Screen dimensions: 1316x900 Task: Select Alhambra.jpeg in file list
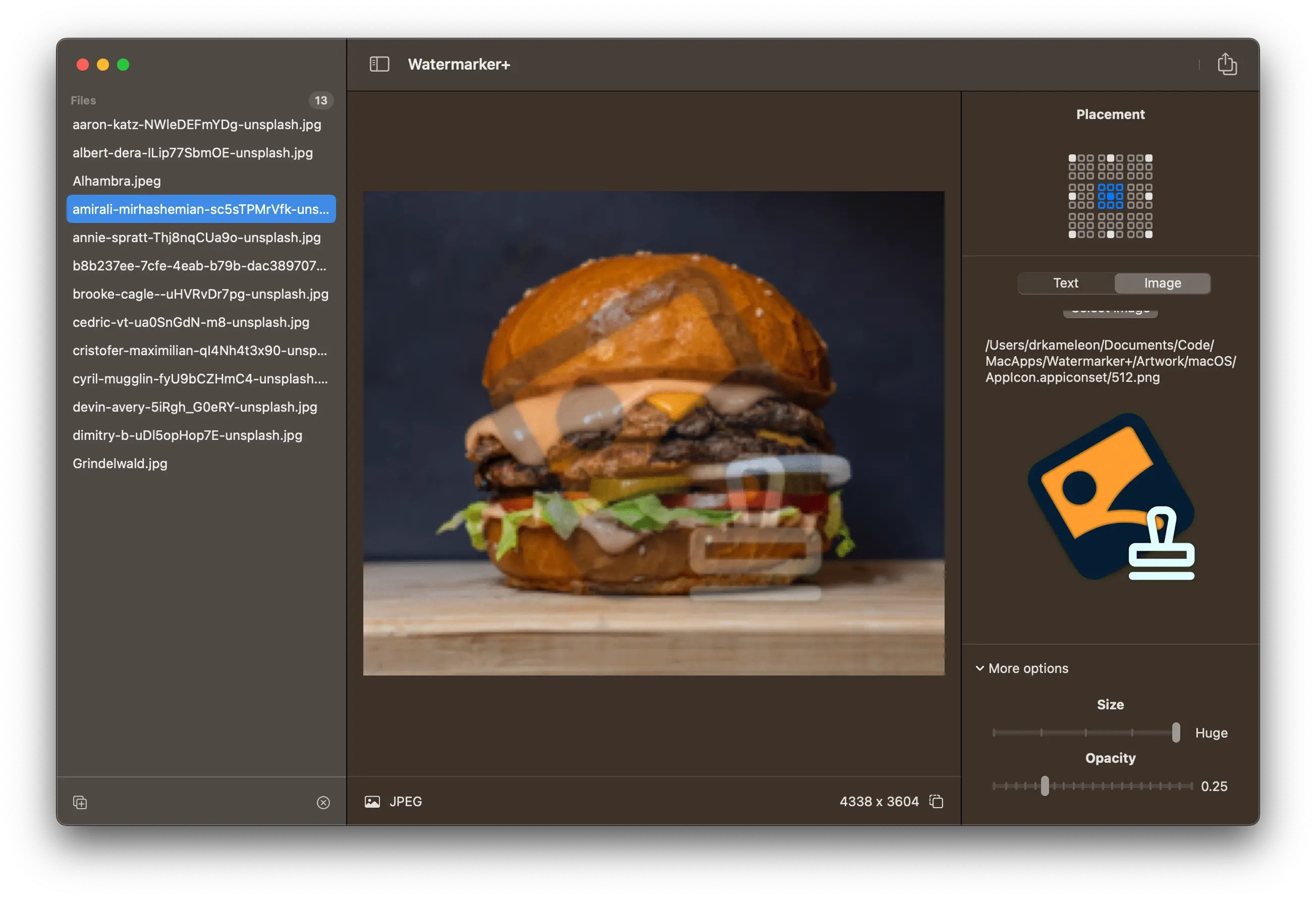[117, 181]
